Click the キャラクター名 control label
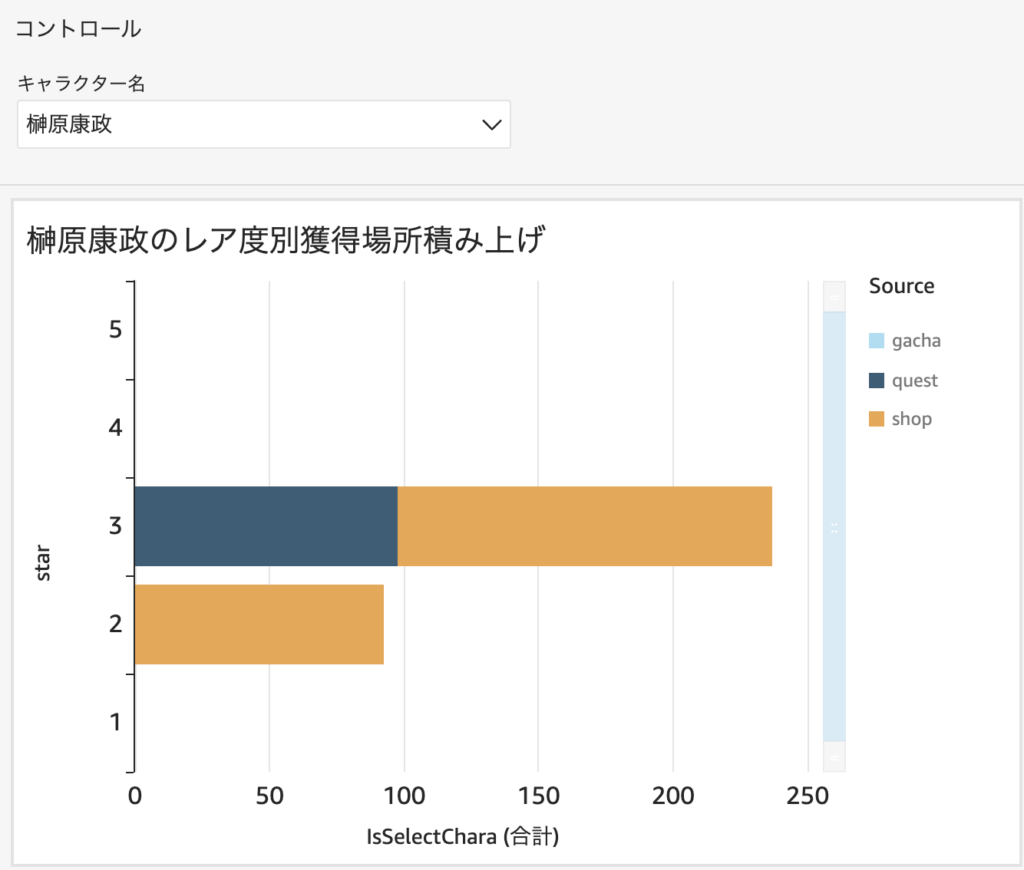Screen dimensions: 1024x870 (x=82, y=83)
